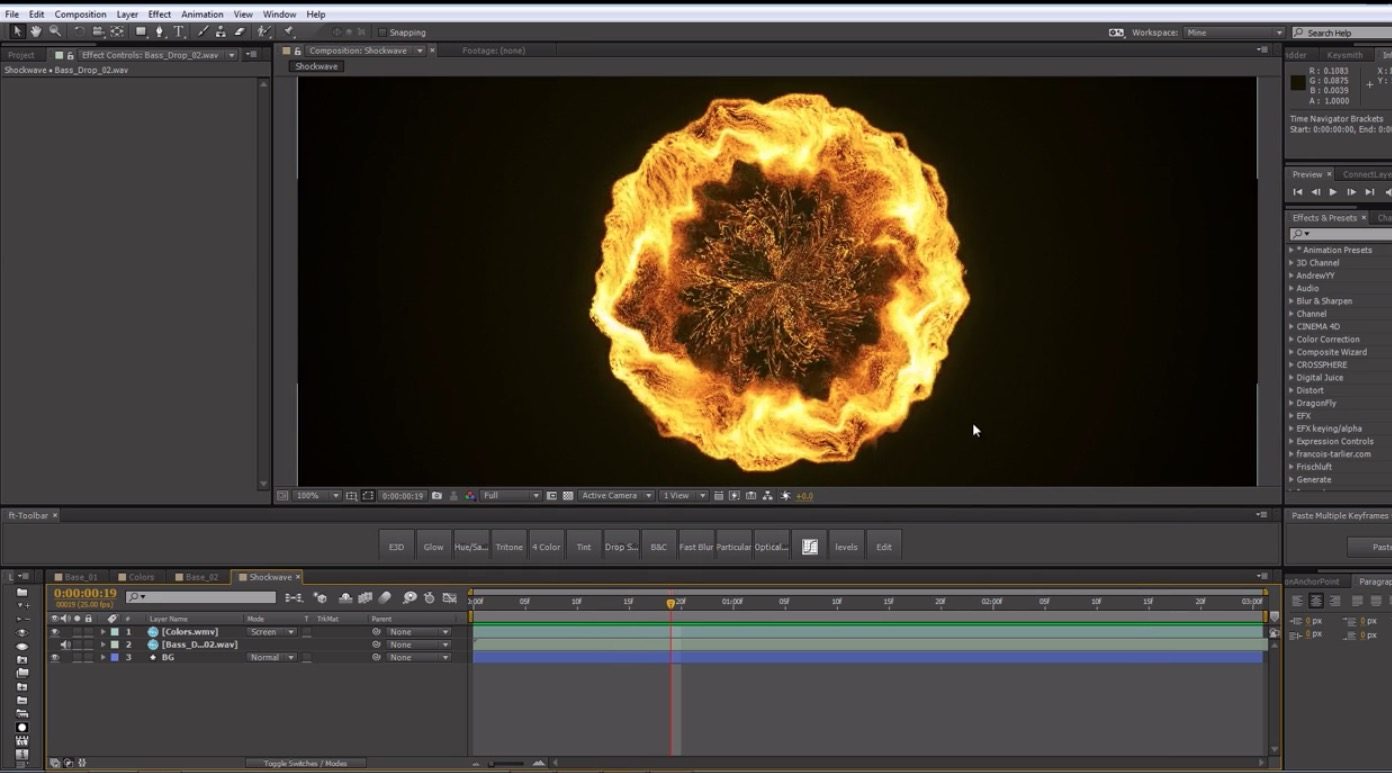Open the Composition menu
The height and width of the screenshot is (773, 1392).
tap(80, 15)
